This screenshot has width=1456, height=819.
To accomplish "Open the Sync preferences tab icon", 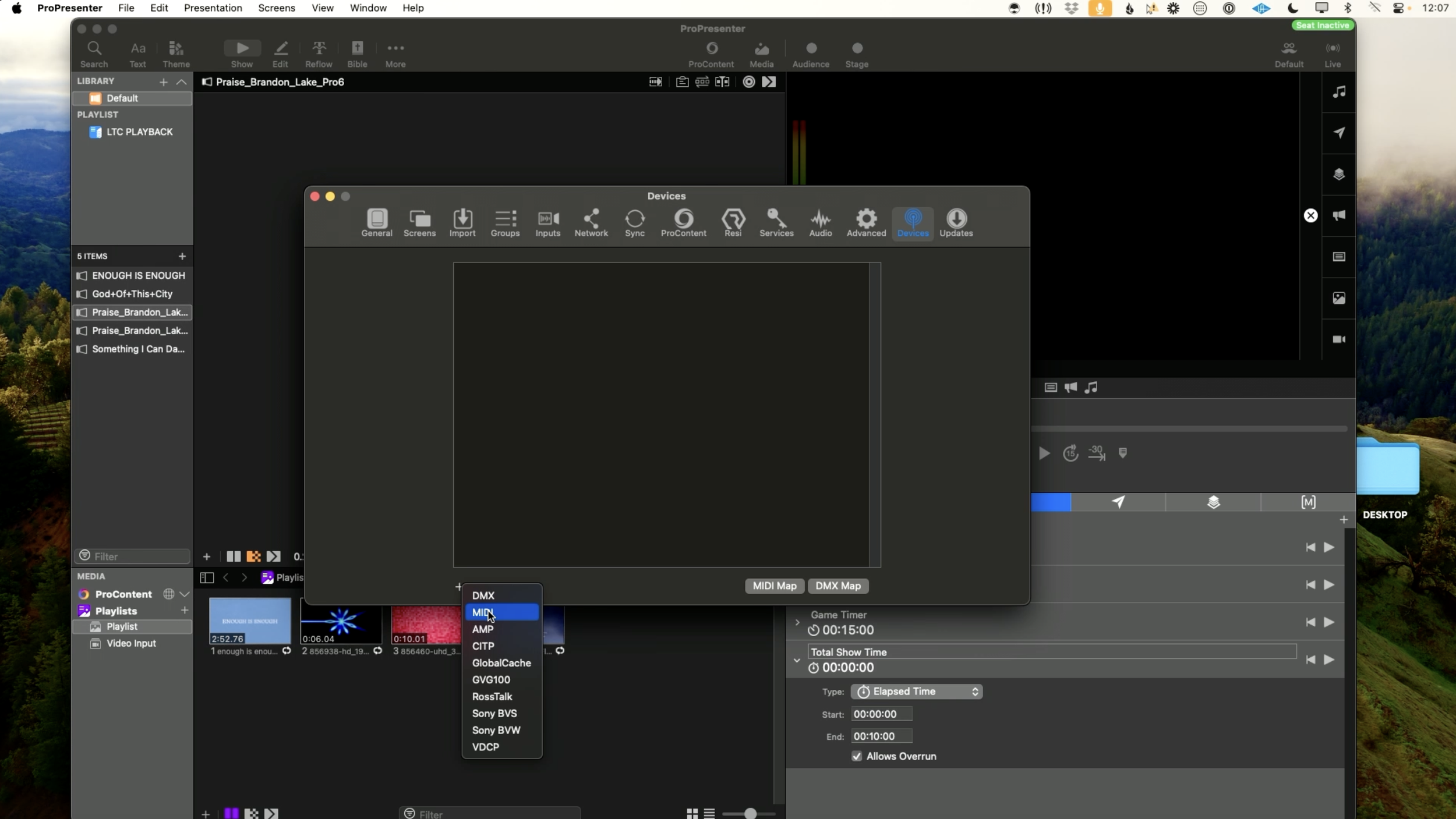I will 634,219.
